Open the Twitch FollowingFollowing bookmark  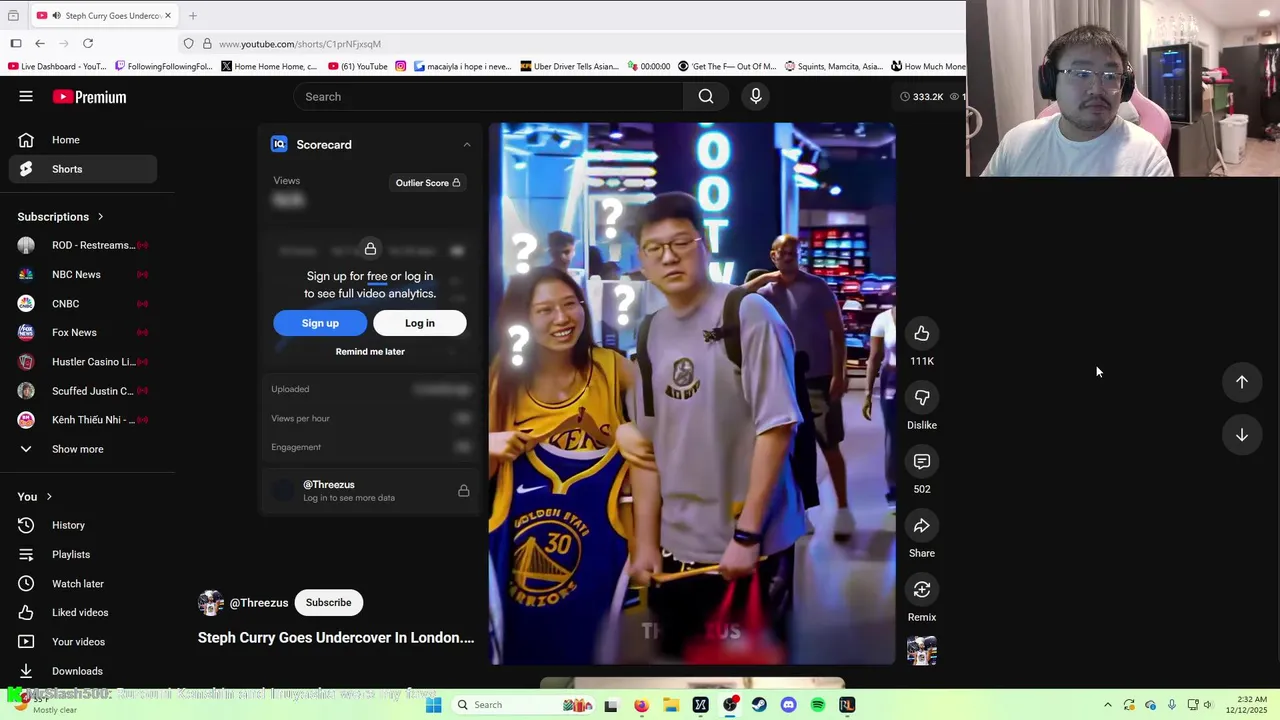(164, 66)
